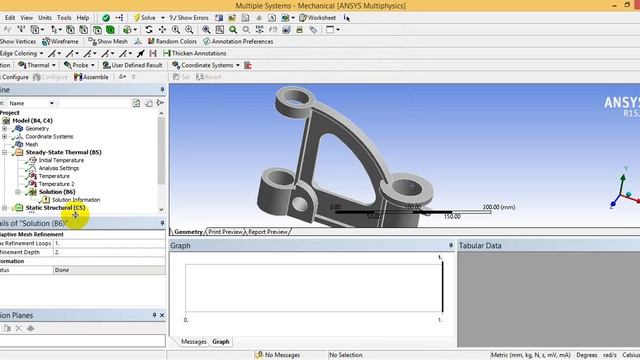The width and height of the screenshot is (640, 360).
Task: Open the Edge Coloring dropdown
Action: 41,53
